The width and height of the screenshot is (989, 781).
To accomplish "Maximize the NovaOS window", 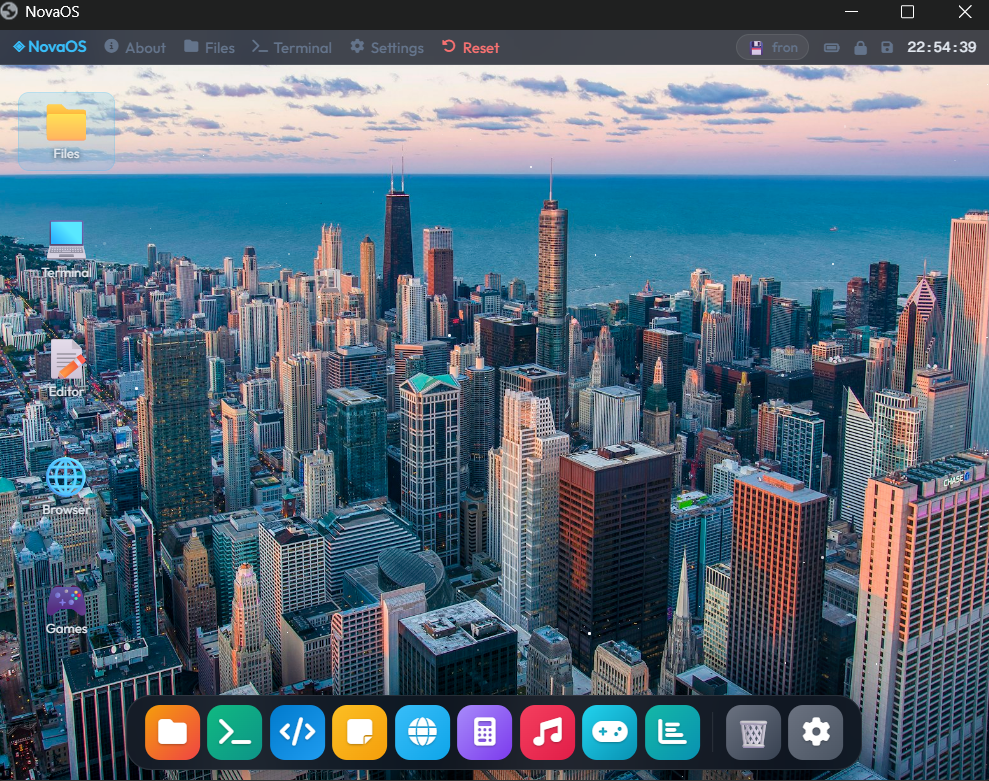I will click(x=907, y=12).
